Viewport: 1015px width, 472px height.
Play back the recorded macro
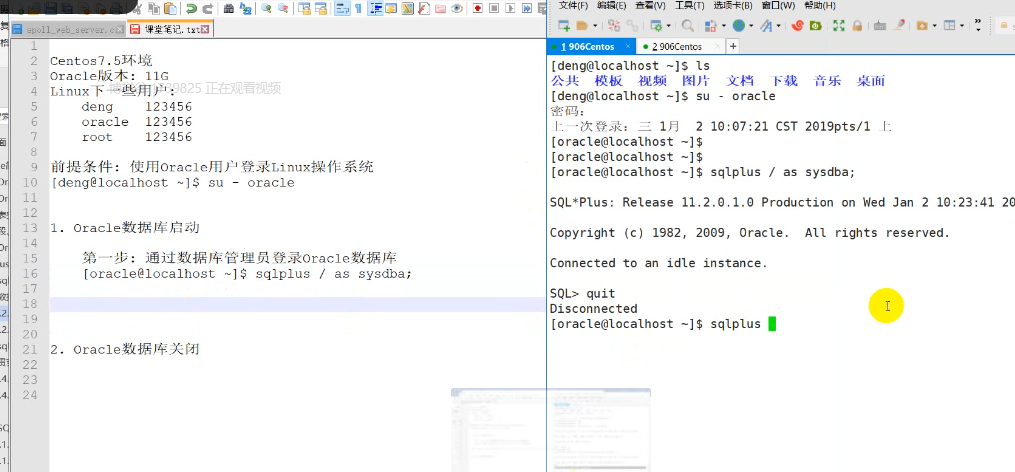[x=510, y=8]
